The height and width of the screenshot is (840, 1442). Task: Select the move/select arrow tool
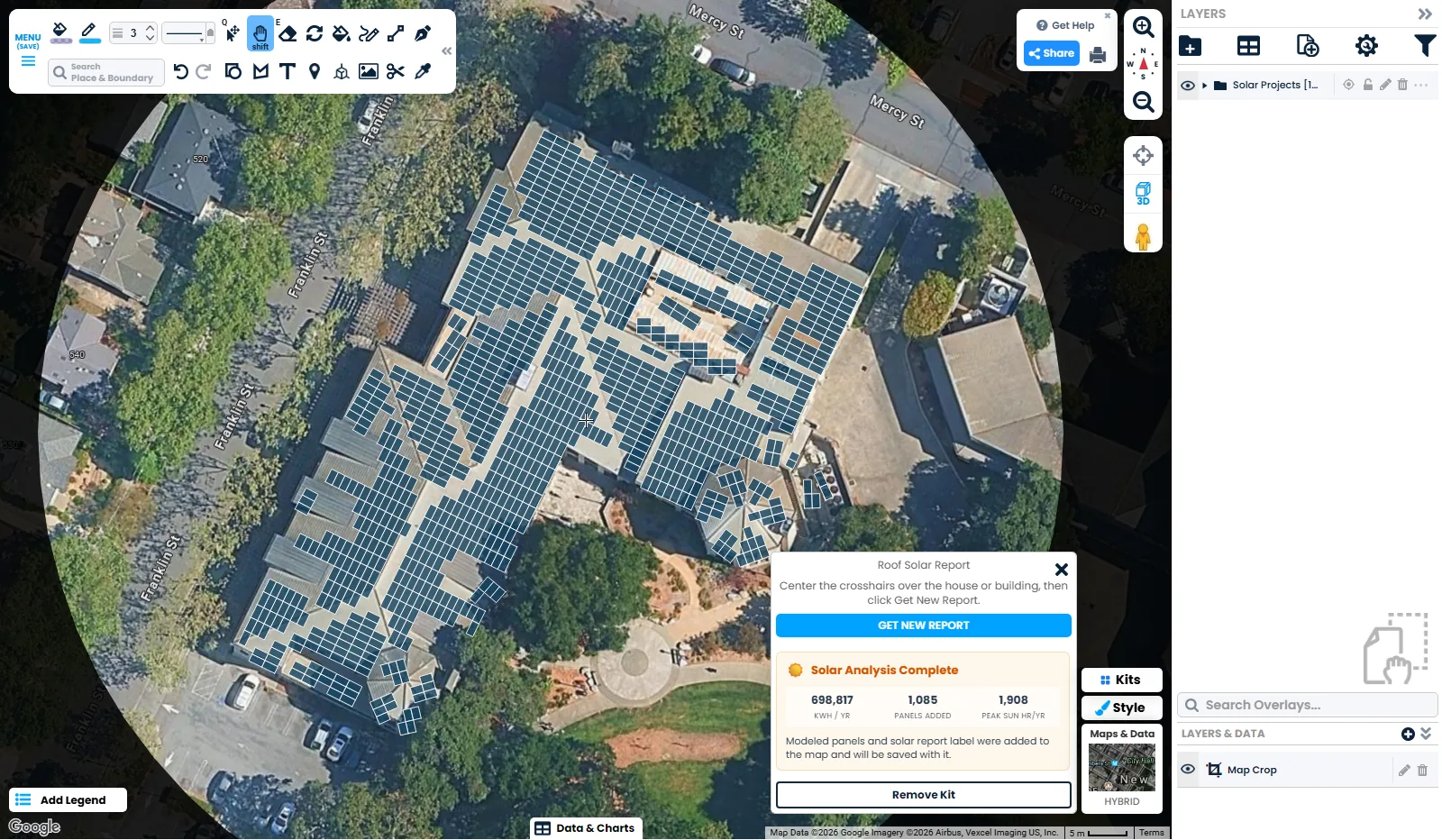[233, 33]
